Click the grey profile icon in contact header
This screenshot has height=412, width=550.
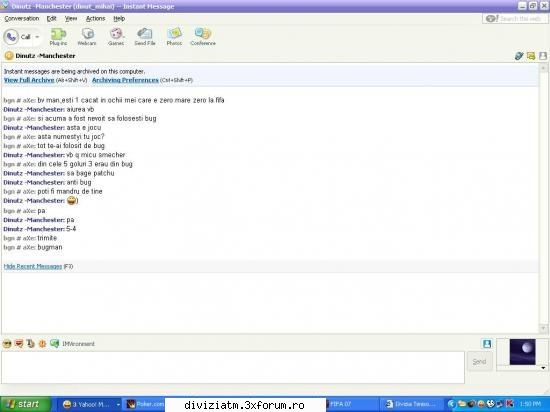(x=543, y=56)
